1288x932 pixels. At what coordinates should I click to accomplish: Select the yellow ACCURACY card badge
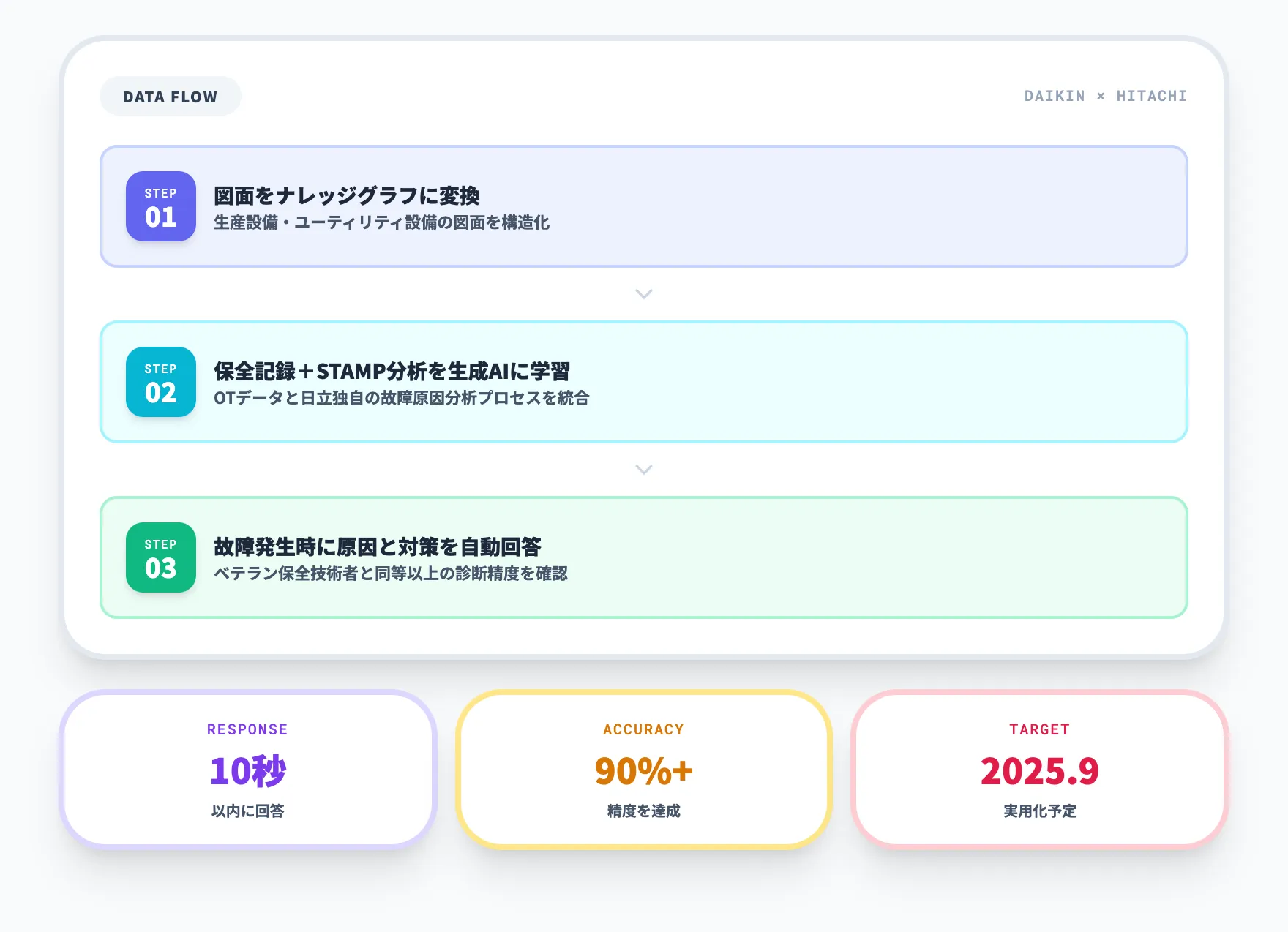(643, 729)
